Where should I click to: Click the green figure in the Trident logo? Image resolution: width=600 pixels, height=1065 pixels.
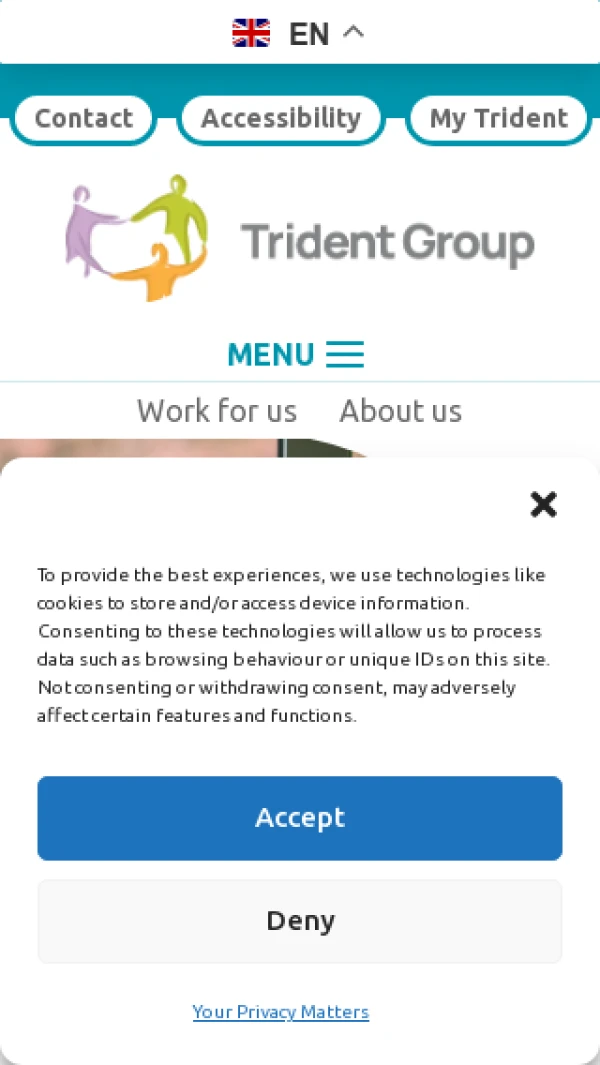click(173, 216)
